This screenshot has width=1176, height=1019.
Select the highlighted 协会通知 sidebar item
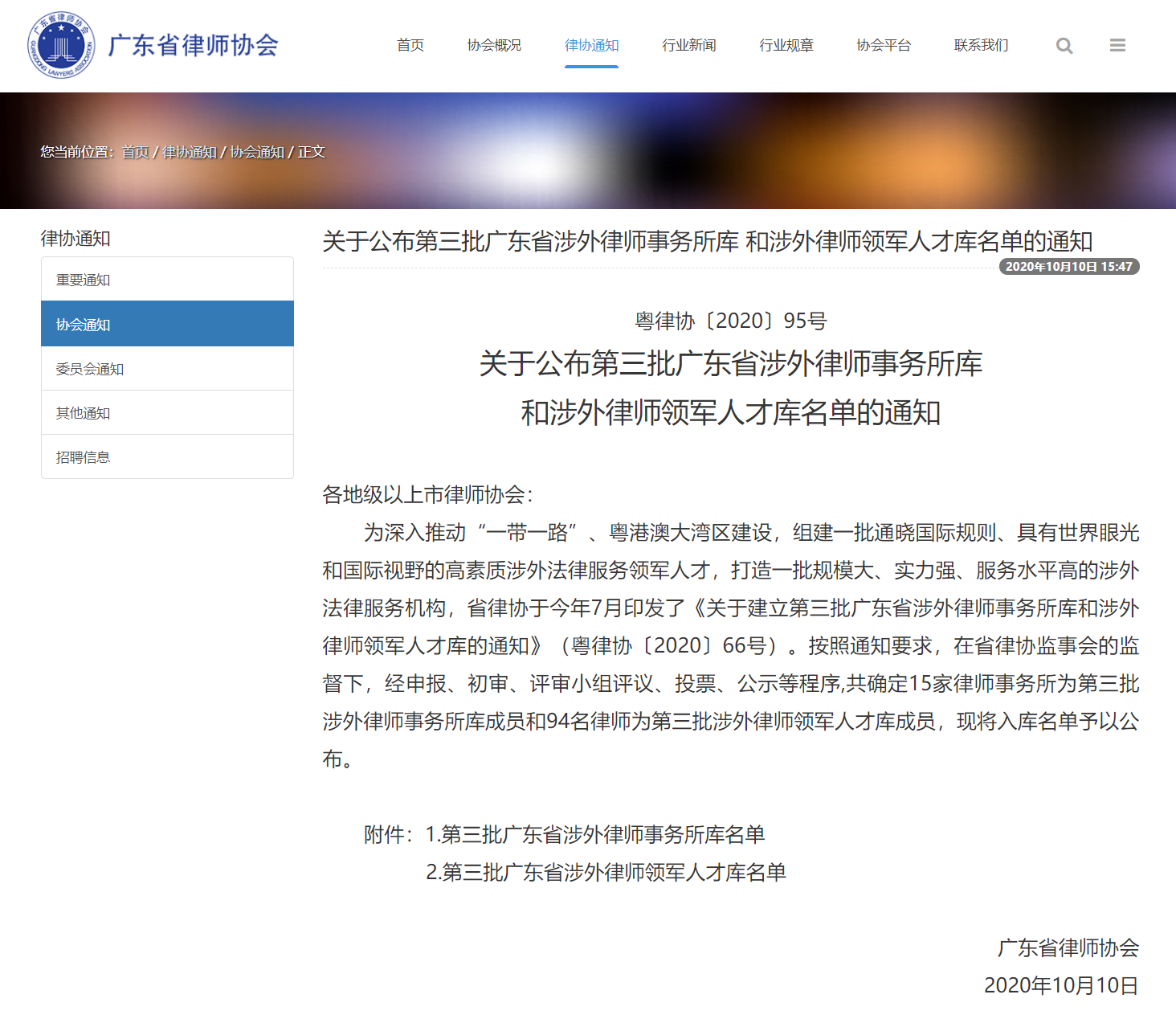click(x=84, y=325)
